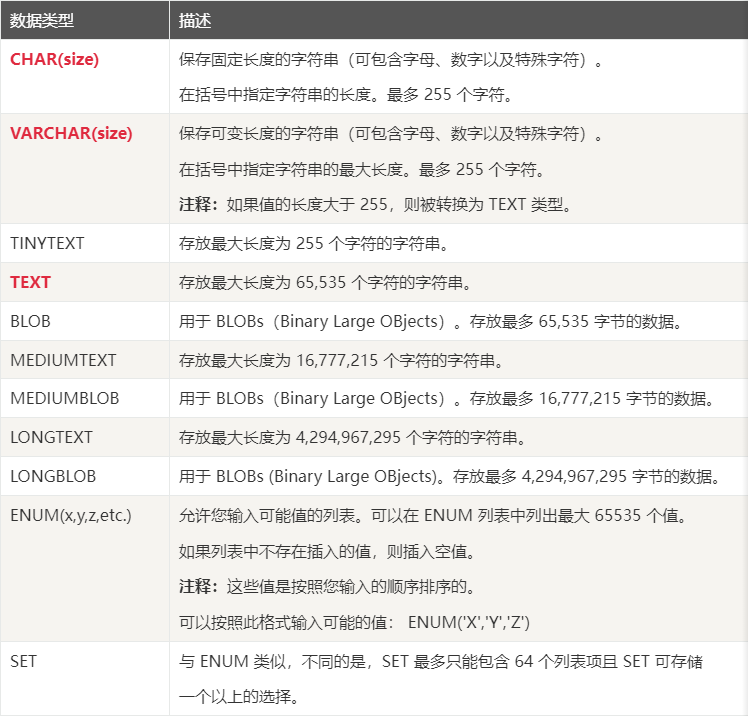
Task: Select the TINYTEXT cell in first column
Action: coord(47,243)
